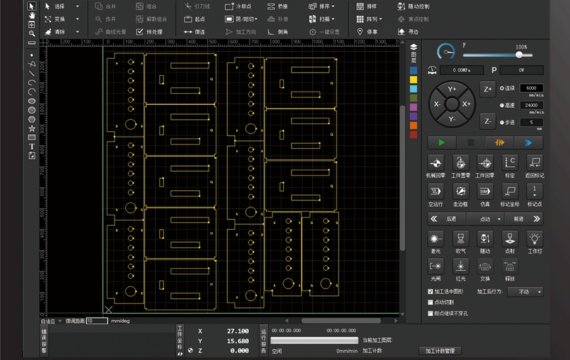Screen dimensions: 570x360
Task: Select the orange layer color swatch
Action: click(x=413, y=125)
